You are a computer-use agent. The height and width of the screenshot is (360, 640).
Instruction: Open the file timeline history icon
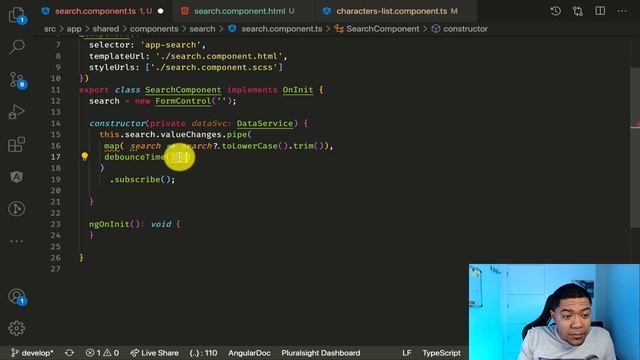(556, 11)
